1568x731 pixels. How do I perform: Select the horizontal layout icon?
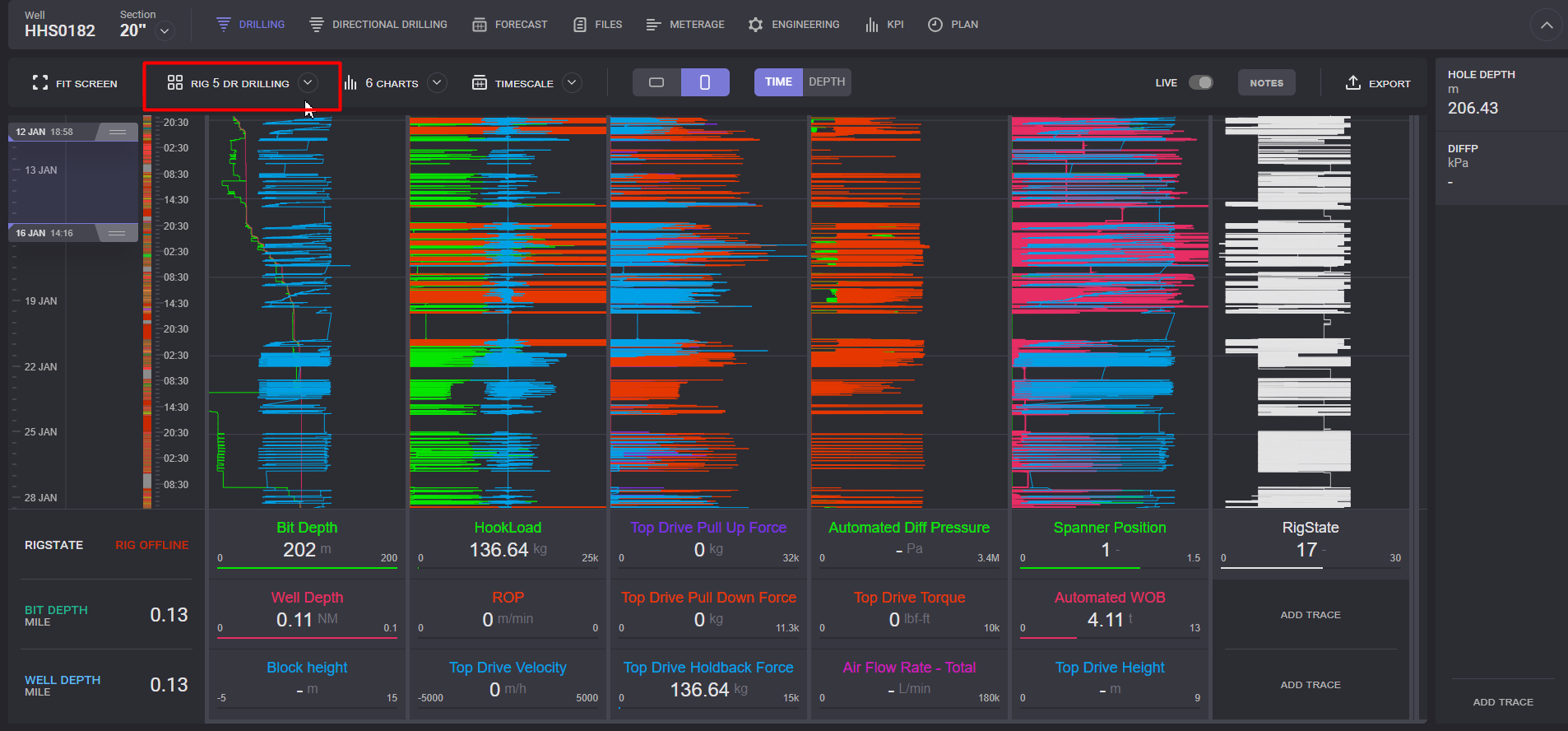[x=656, y=82]
